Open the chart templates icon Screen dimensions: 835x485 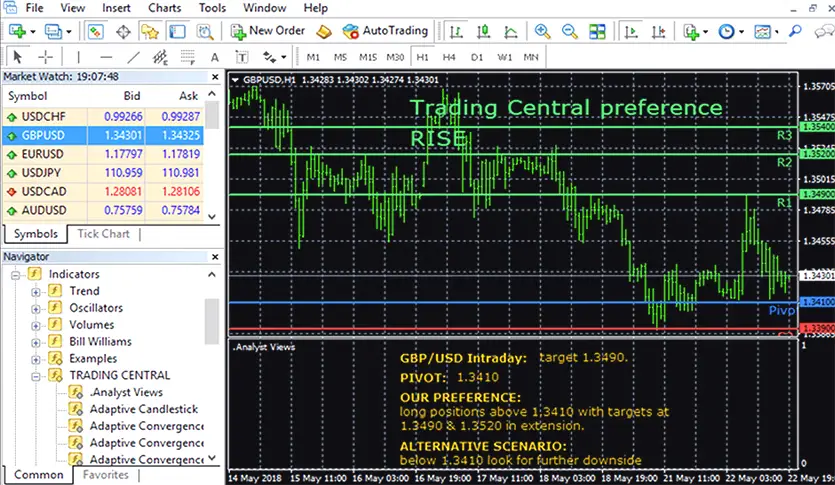tap(762, 32)
